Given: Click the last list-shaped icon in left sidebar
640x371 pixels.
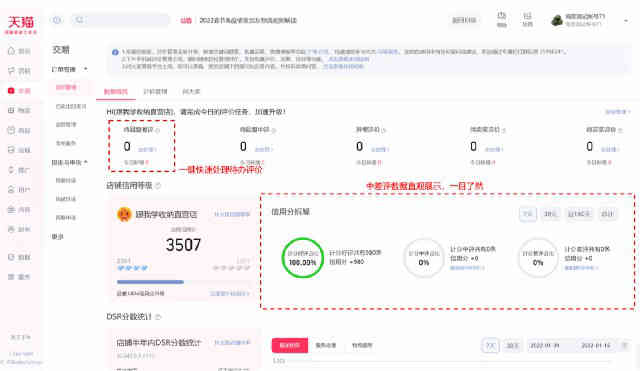Looking at the screenshot, I should 11,277.
